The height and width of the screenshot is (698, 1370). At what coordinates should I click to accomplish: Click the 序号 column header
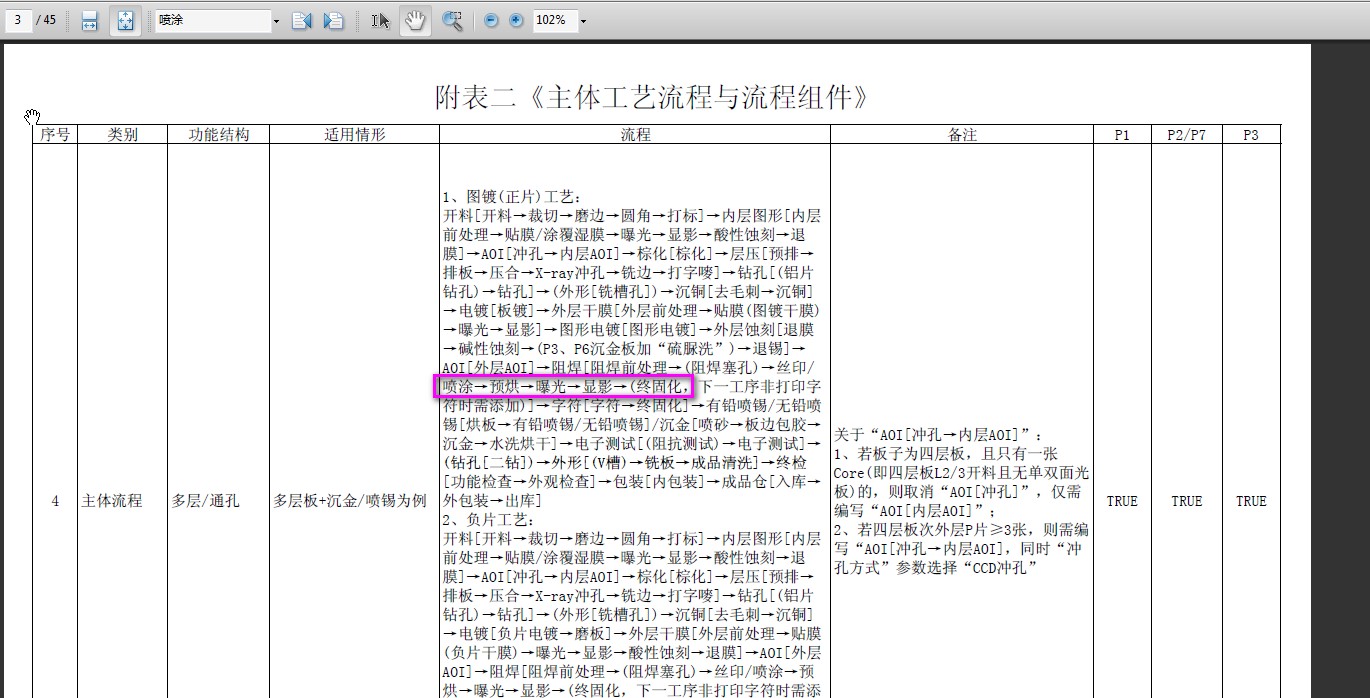pyautogui.click(x=55, y=134)
